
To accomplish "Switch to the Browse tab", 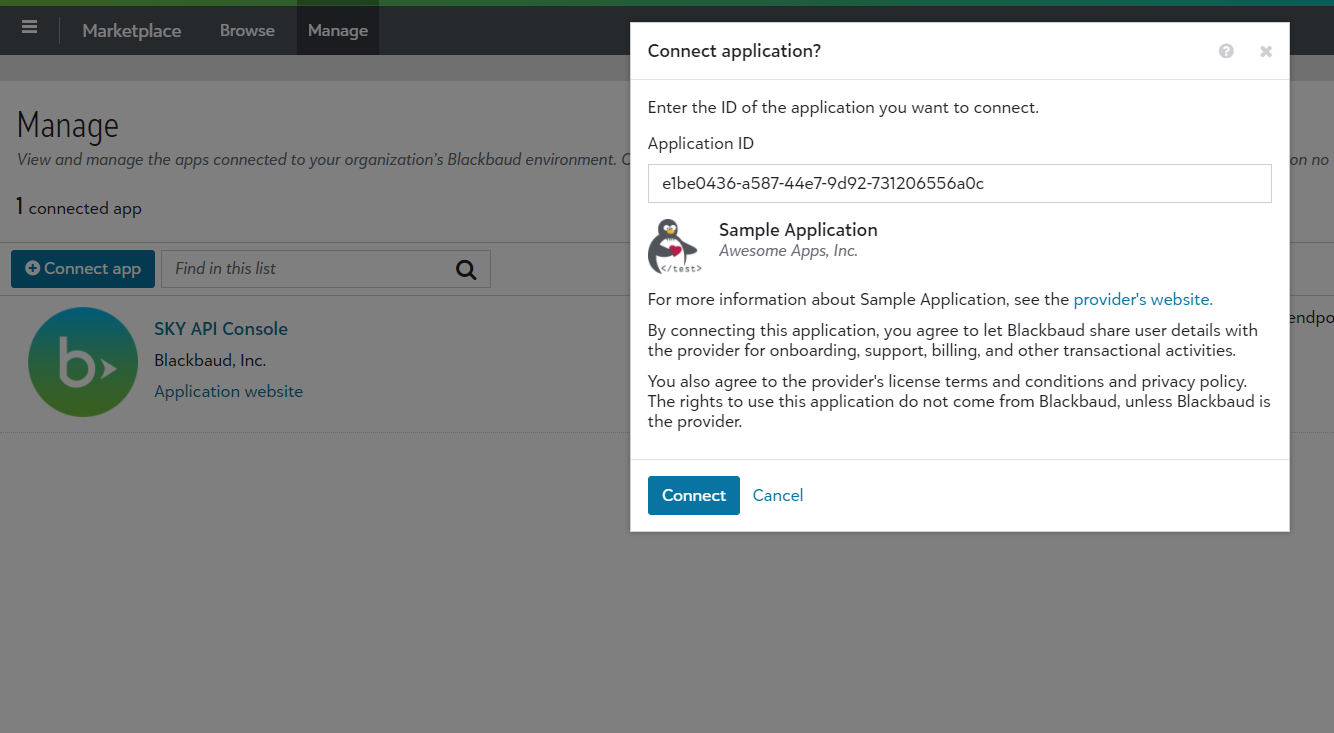I will click(x=247, y=31).
